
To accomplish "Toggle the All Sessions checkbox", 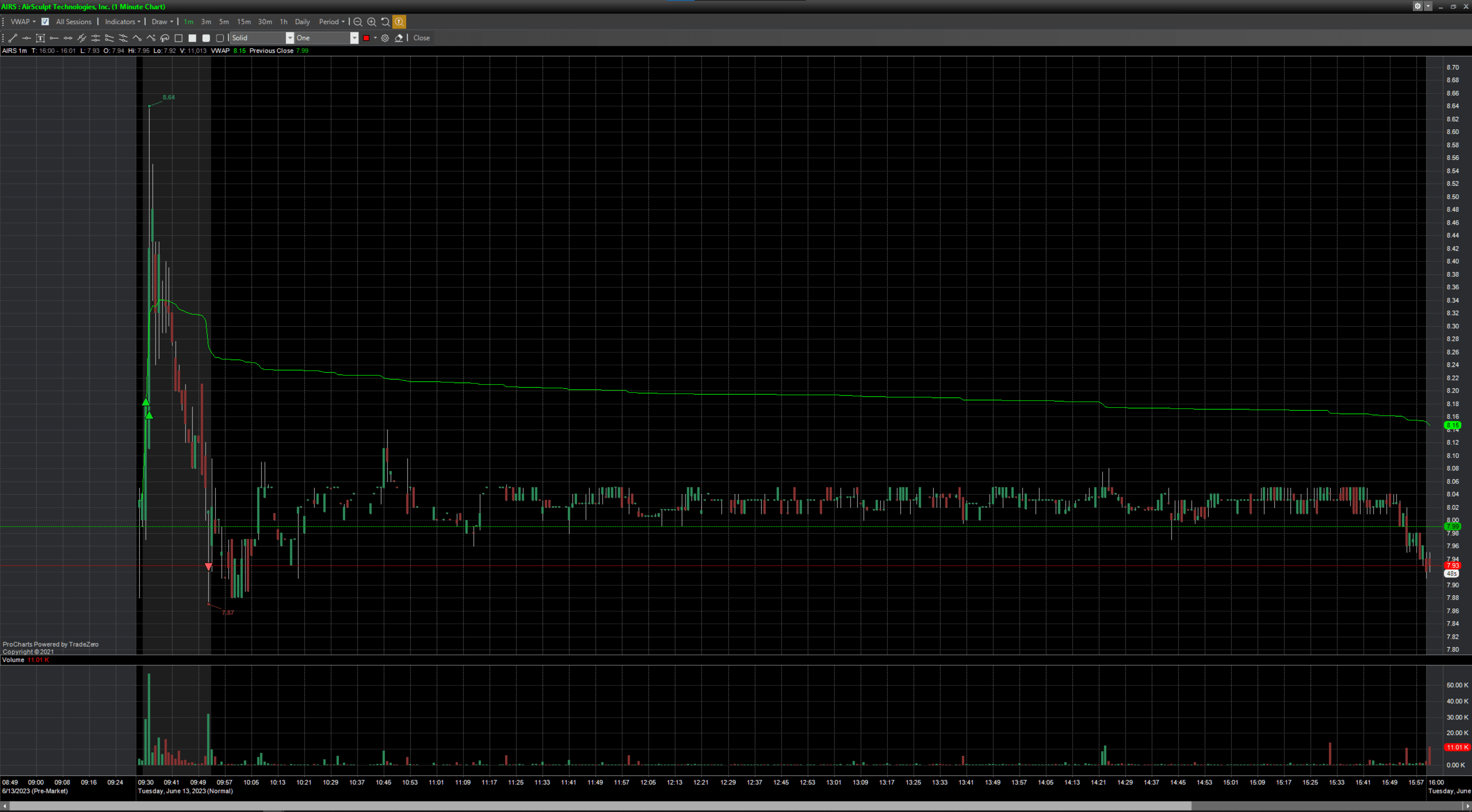I will coord(45,22).
